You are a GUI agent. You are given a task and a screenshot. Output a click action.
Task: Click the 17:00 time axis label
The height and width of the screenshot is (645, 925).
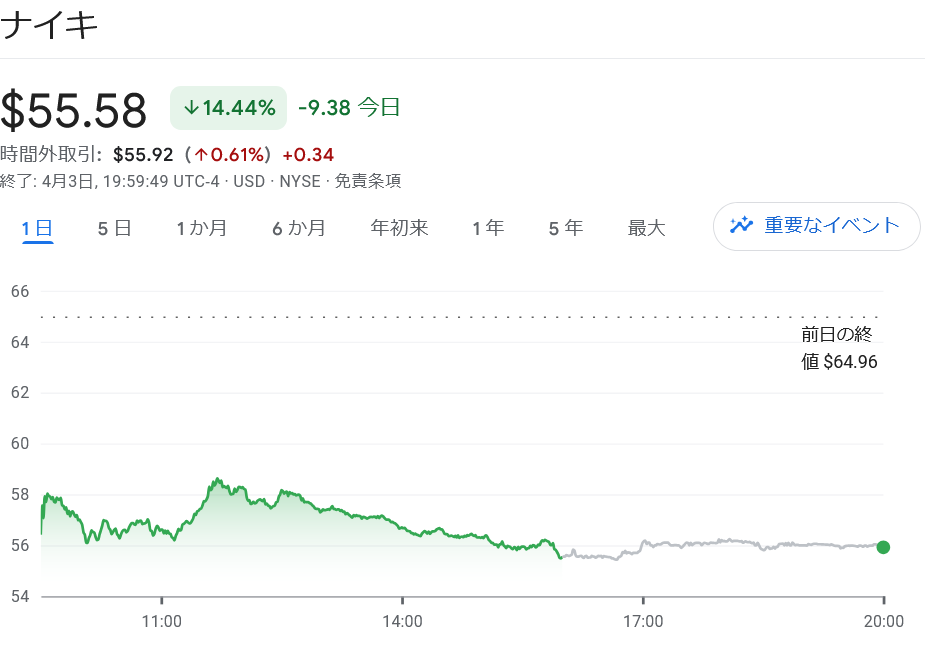[x=643, y=621]
